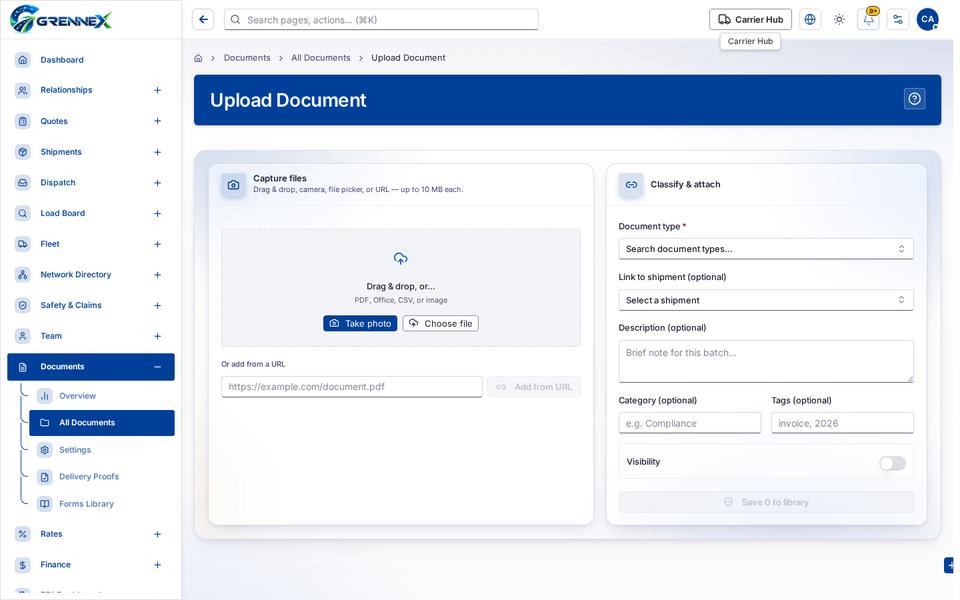Image resolution: width=960 pixels, height=600 pixels.
Task: Click the search pages and actions field
Action: coord(381,20)
